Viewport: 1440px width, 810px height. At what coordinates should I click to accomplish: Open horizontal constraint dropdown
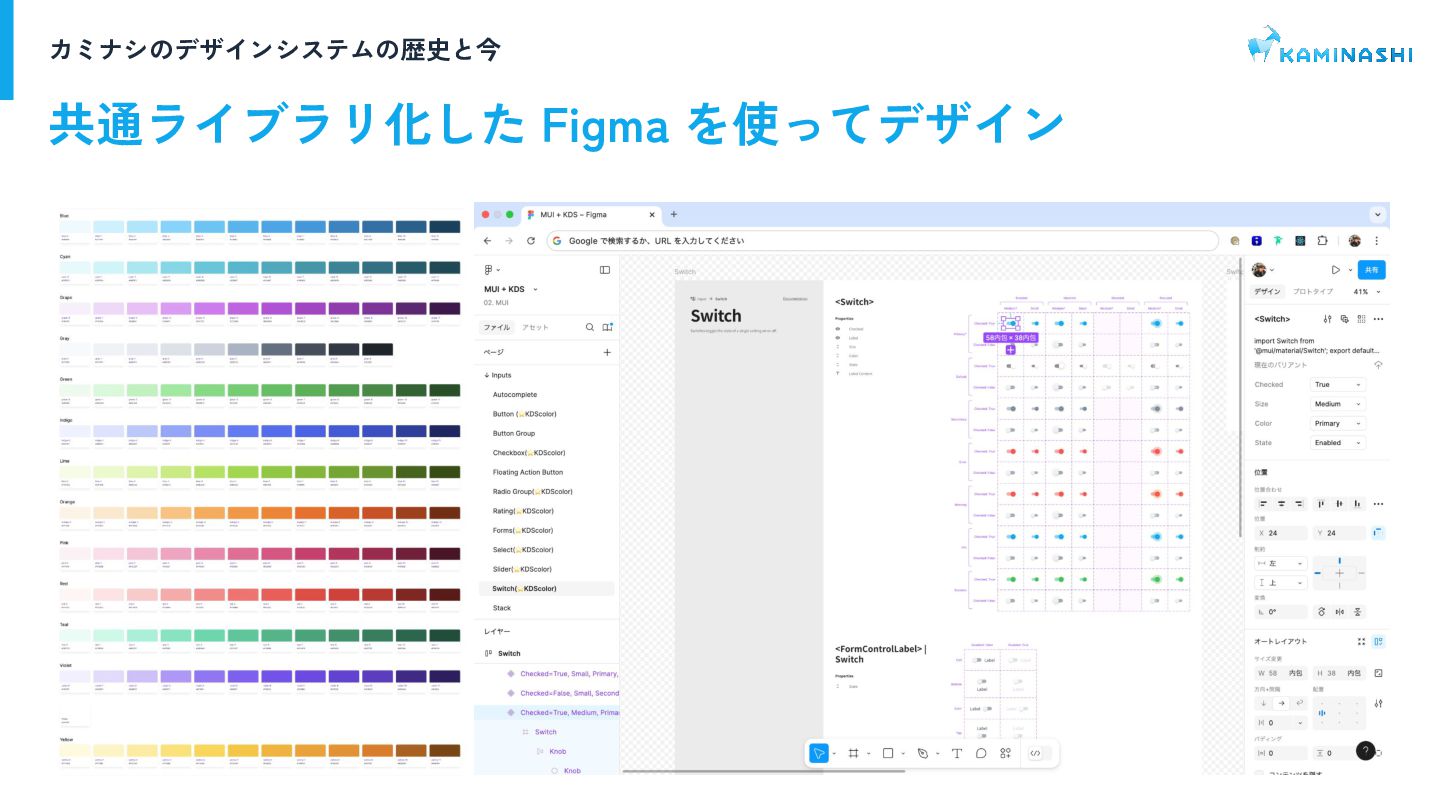[x=1281, y=563]
